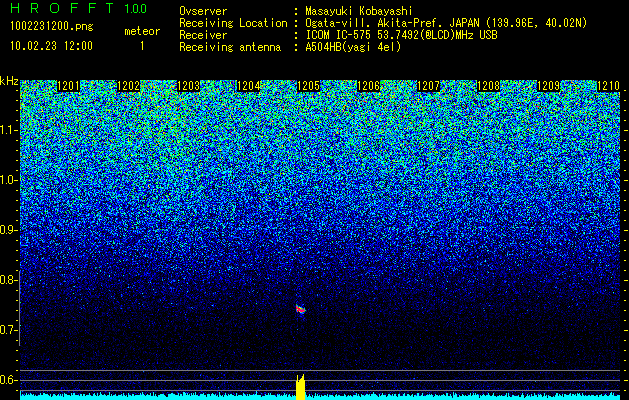Click the 1206 time marker

pyautogui.click(x=368, y=86)
